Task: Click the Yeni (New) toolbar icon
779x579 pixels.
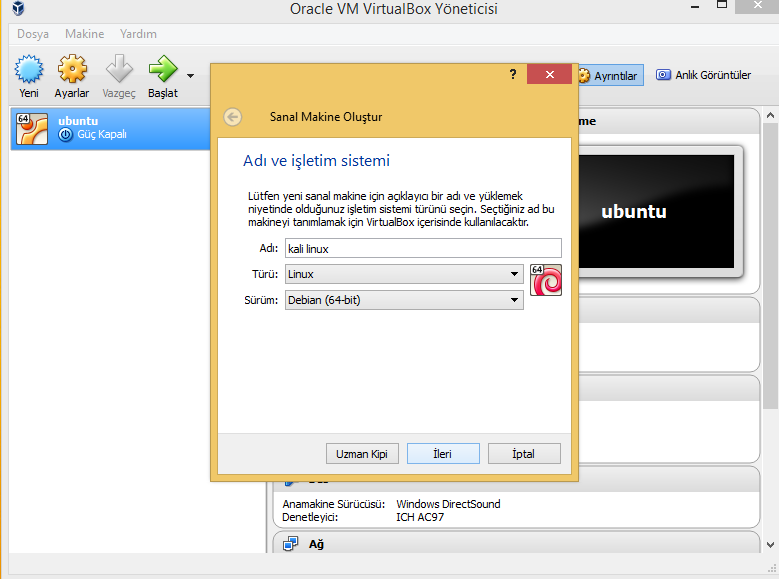Action: pyautogui.click(x=29, y=71)
